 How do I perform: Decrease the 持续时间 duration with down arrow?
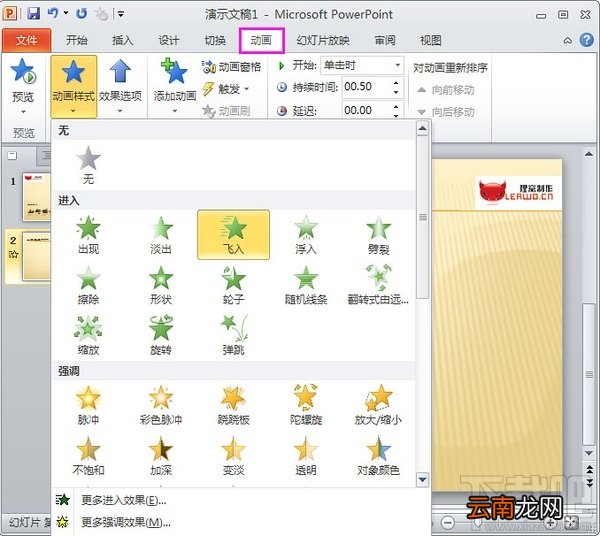(x=396, y=92)
